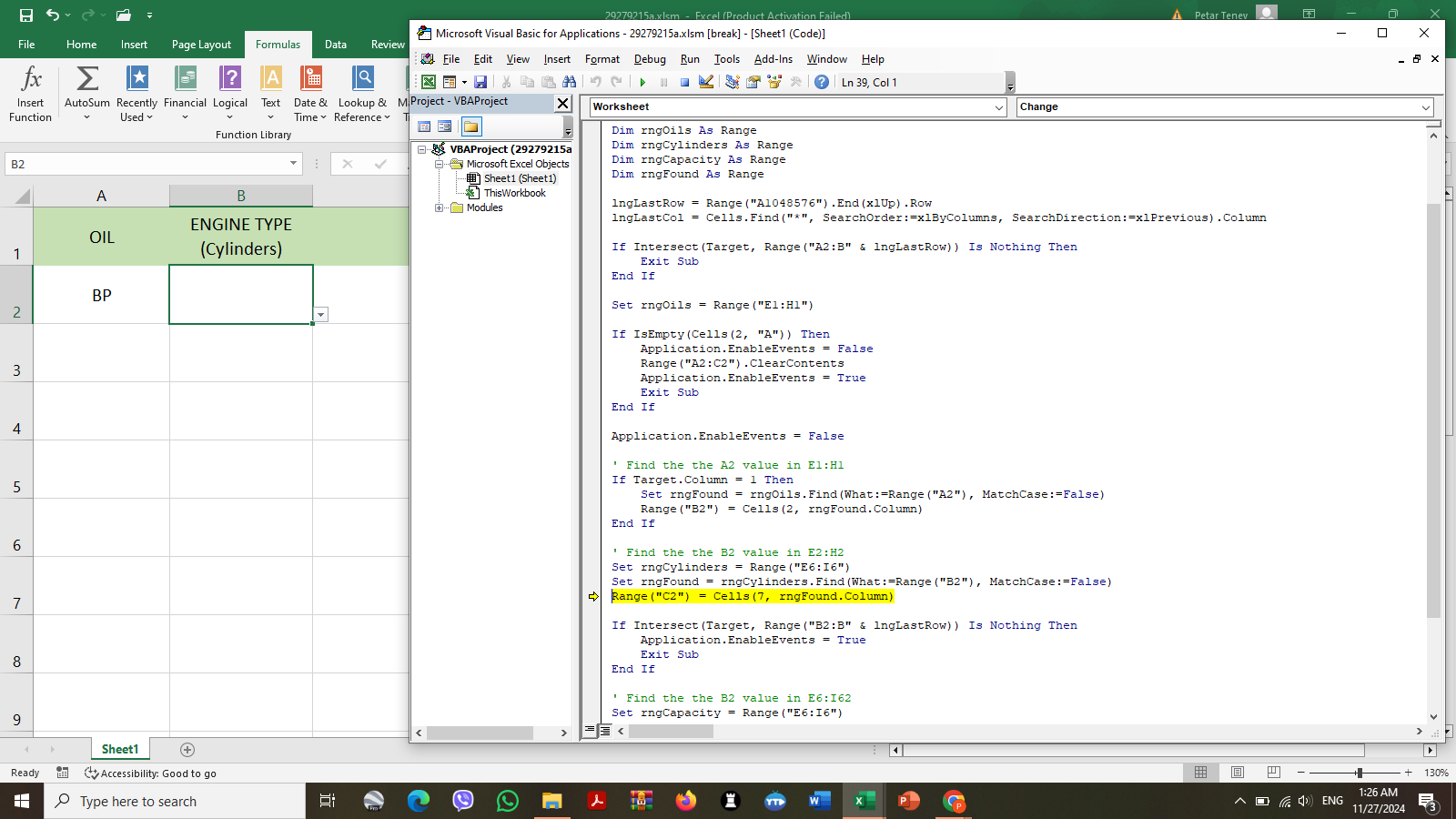Select column B header in Excel
Screen dimensions: 1456x819
(x=241, y=196)
